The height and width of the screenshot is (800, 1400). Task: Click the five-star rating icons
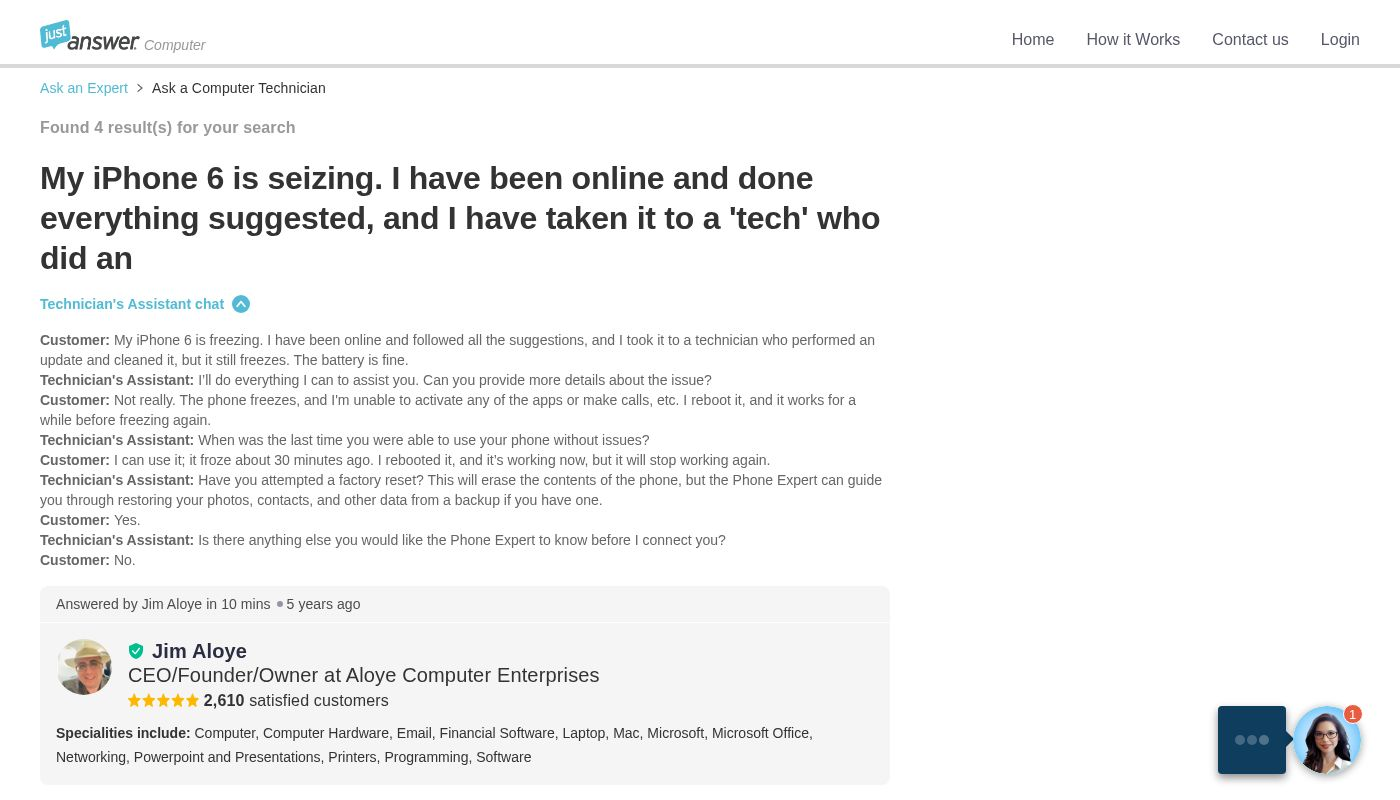[x=163, y=701]
